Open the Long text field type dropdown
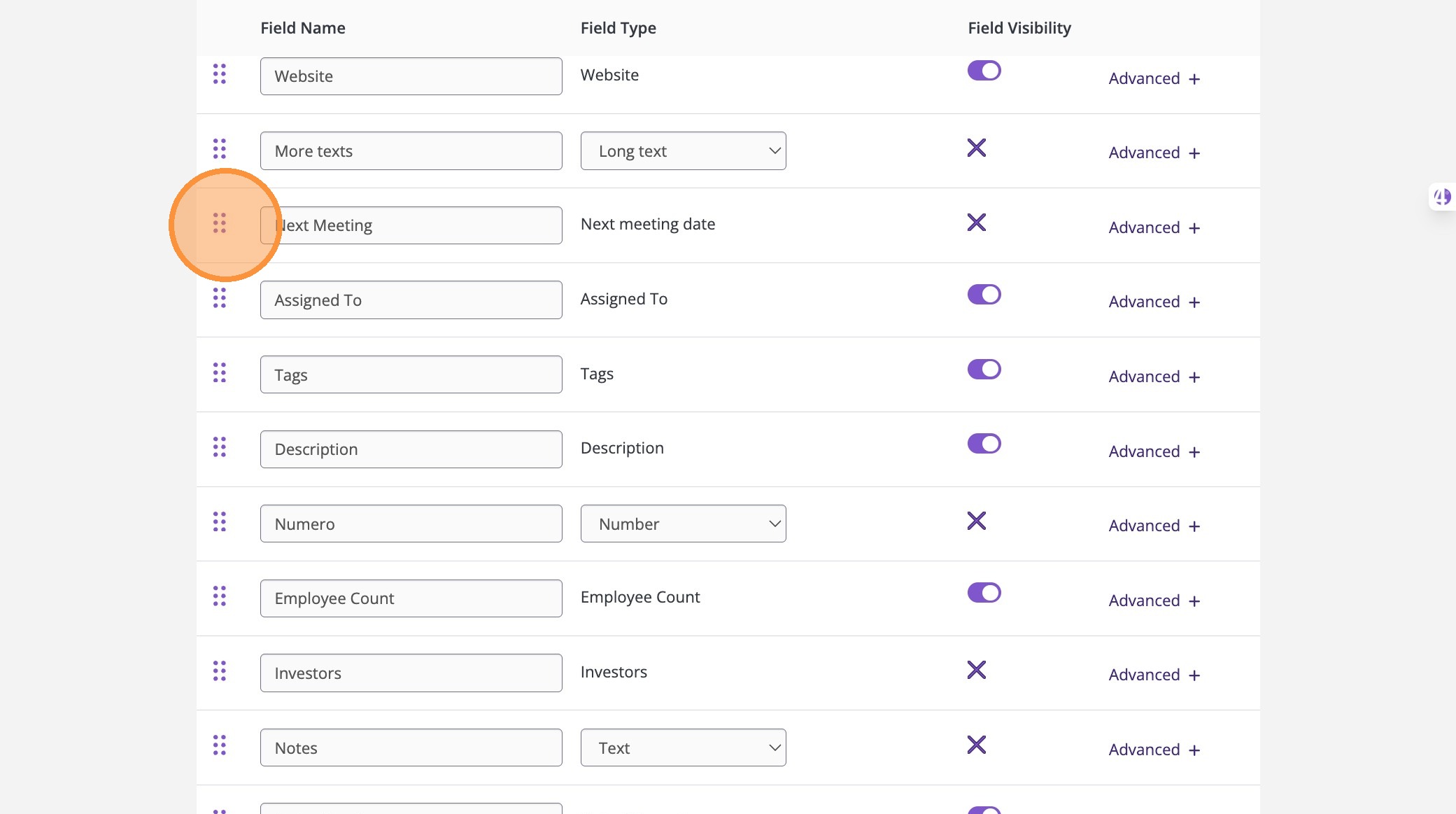The height and width of the screenshot is (814, 1456). [683, 151]
